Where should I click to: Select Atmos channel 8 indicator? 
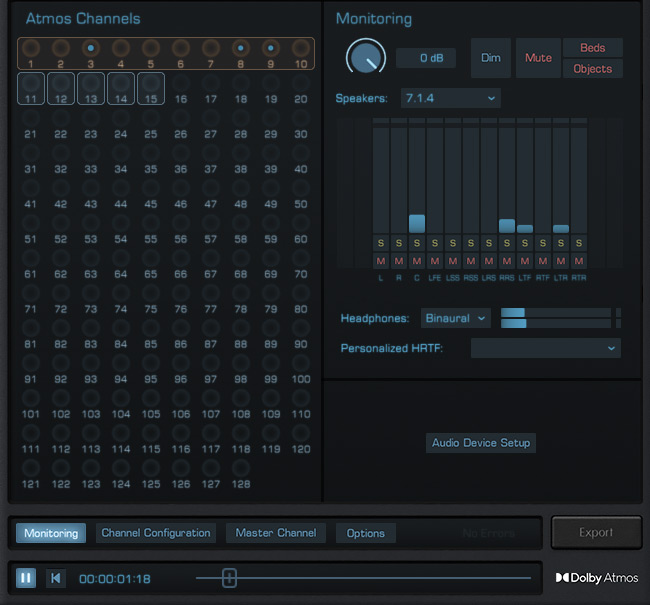click(240, 48)
